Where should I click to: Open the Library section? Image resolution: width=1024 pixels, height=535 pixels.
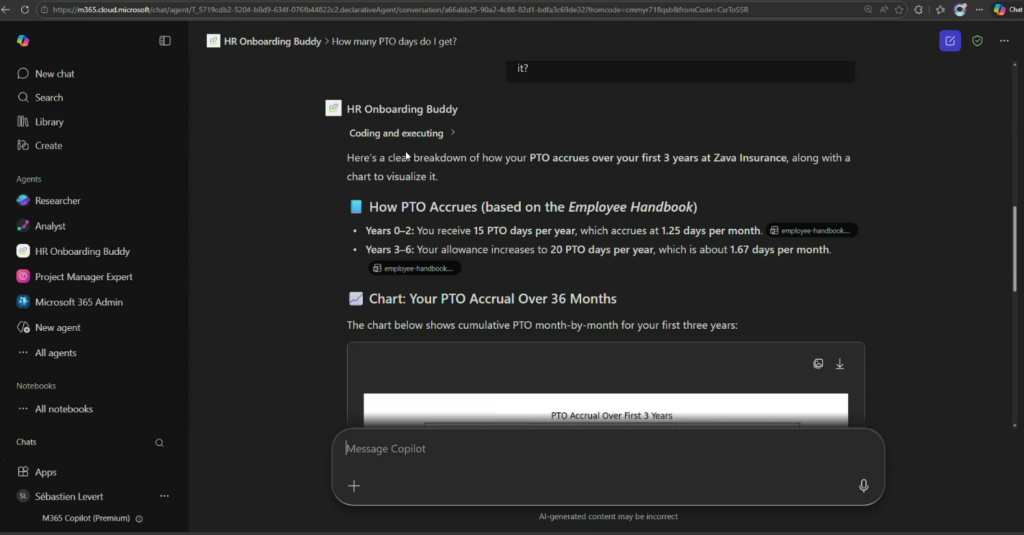[49, 122]
